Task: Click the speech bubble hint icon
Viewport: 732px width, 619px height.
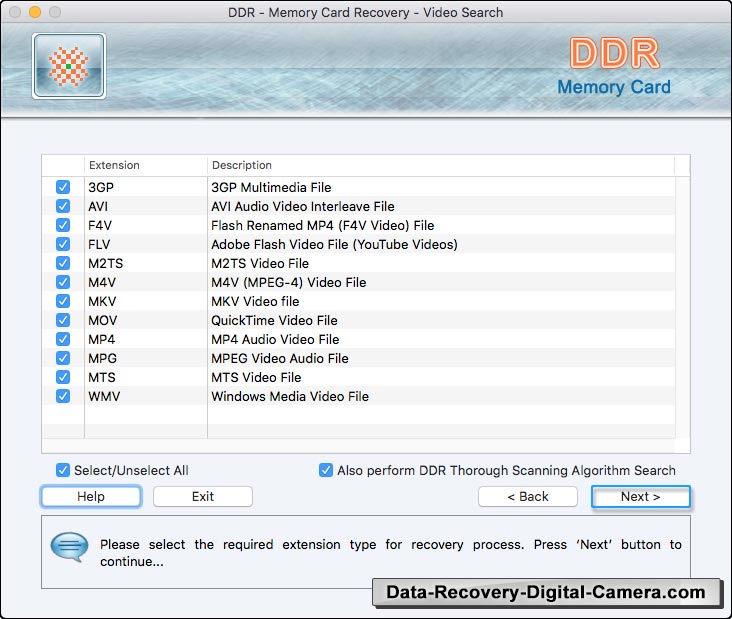Action: pyautogui.click(x=69, y=547)
